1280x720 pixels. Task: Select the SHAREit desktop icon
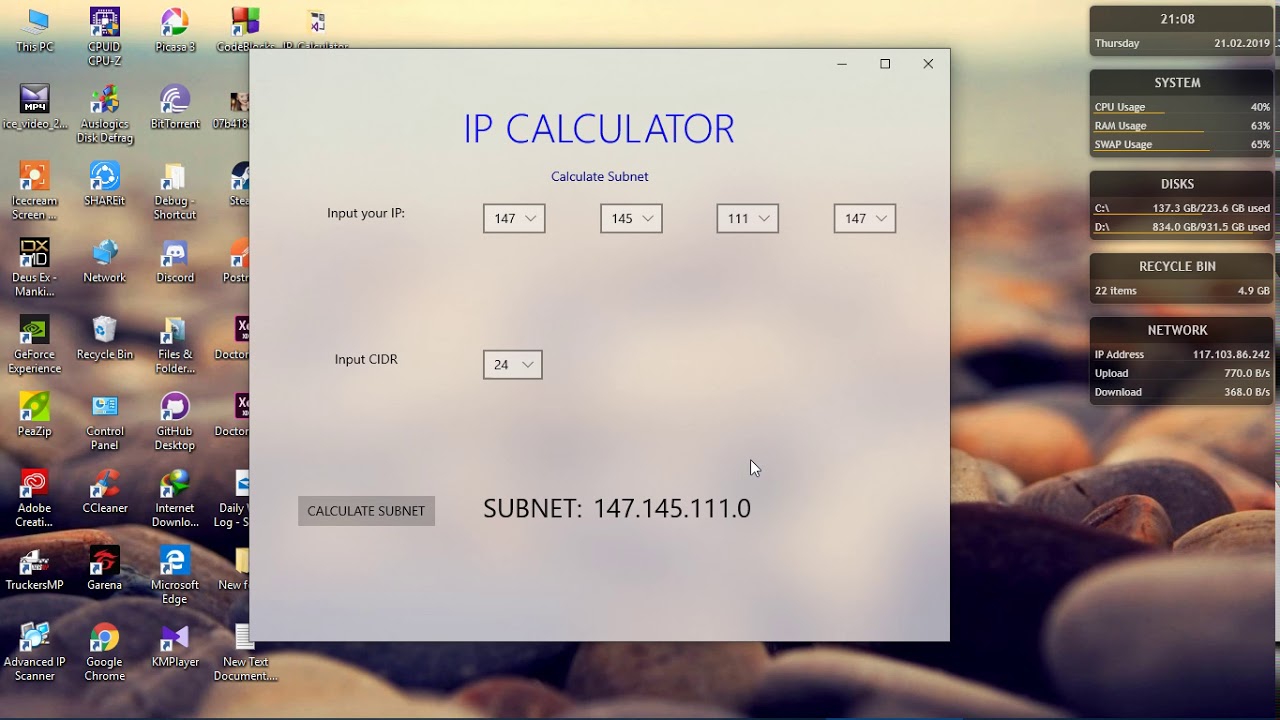tap(105, 184)
